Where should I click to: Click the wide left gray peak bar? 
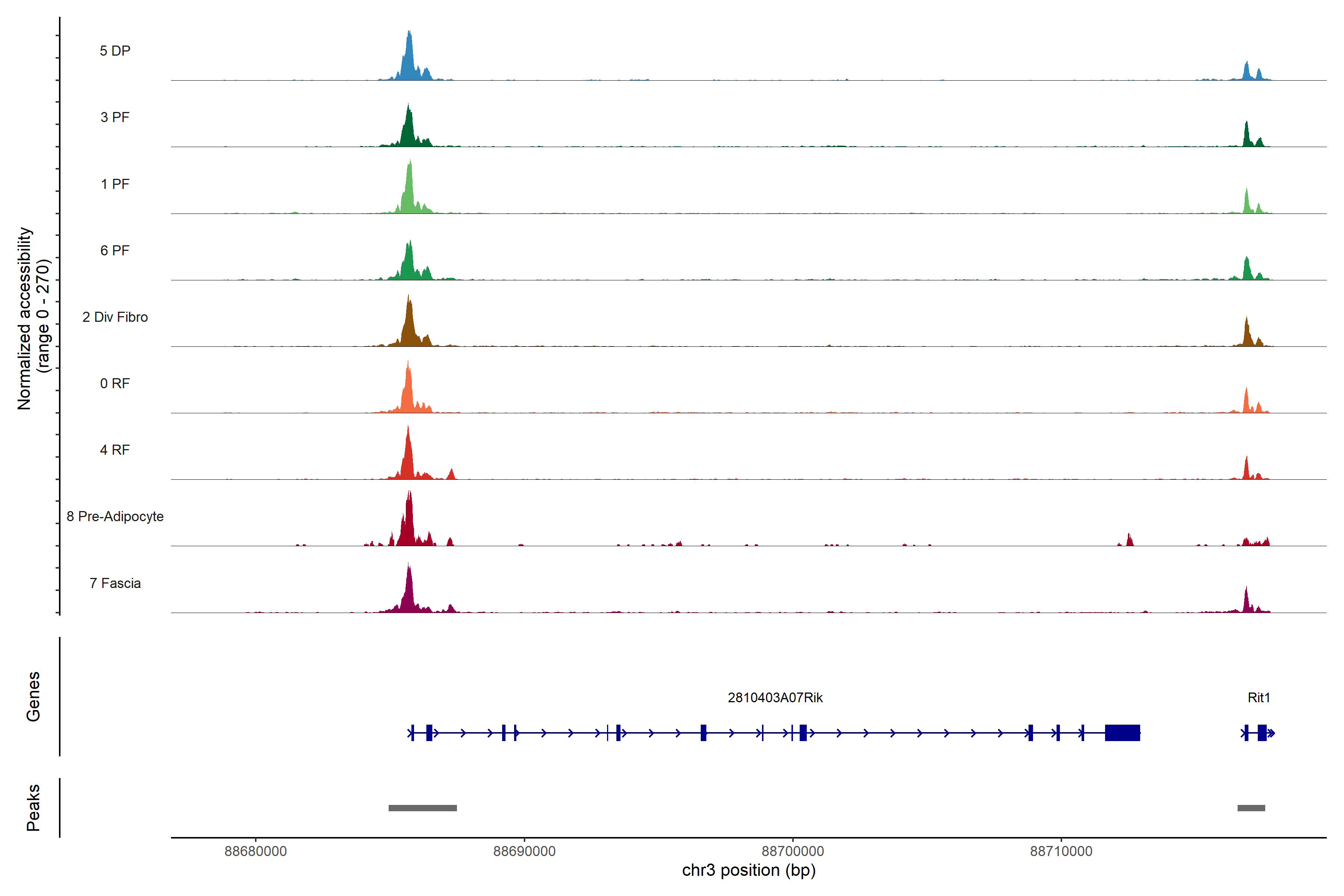click(x=422, y=808)
